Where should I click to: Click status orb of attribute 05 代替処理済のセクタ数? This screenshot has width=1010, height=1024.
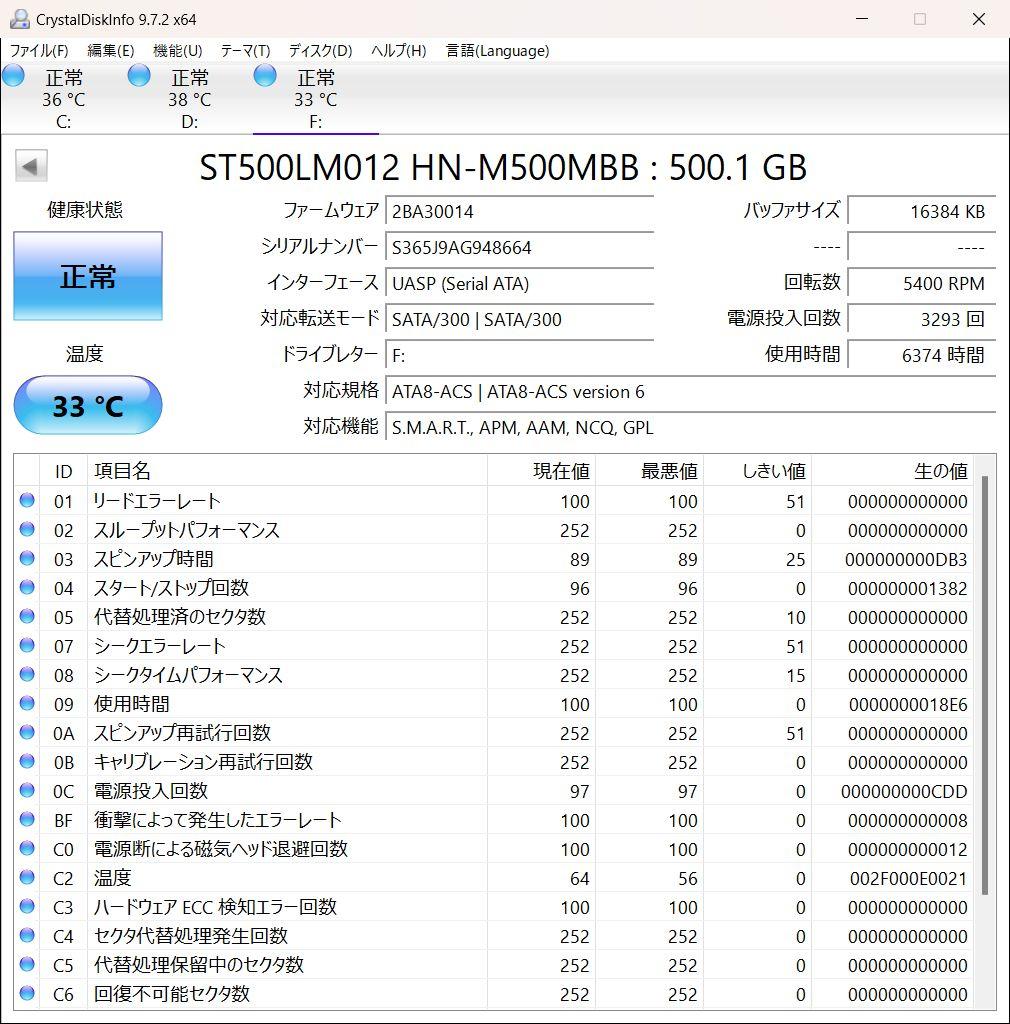pos(27,616)
